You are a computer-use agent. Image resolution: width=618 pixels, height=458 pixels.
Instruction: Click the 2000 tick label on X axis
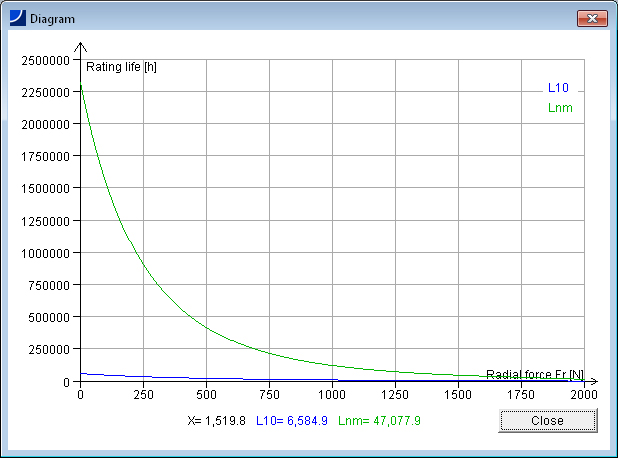(x=583, y=395)
